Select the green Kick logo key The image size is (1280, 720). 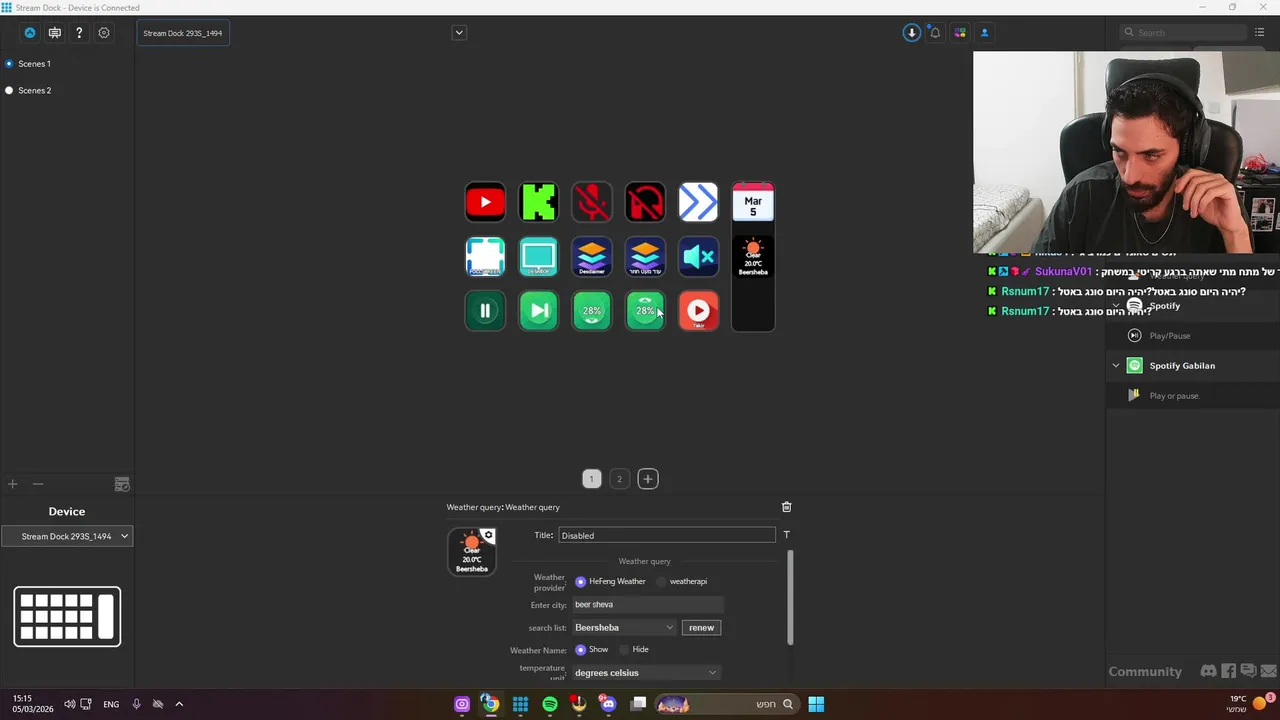click(538, 202)
